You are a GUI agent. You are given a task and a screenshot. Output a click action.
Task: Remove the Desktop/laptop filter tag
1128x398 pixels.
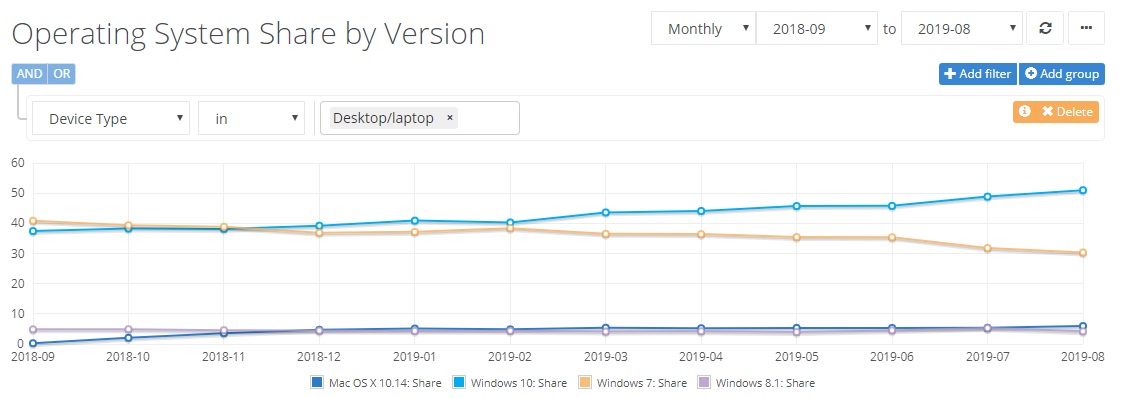point(450,118)
